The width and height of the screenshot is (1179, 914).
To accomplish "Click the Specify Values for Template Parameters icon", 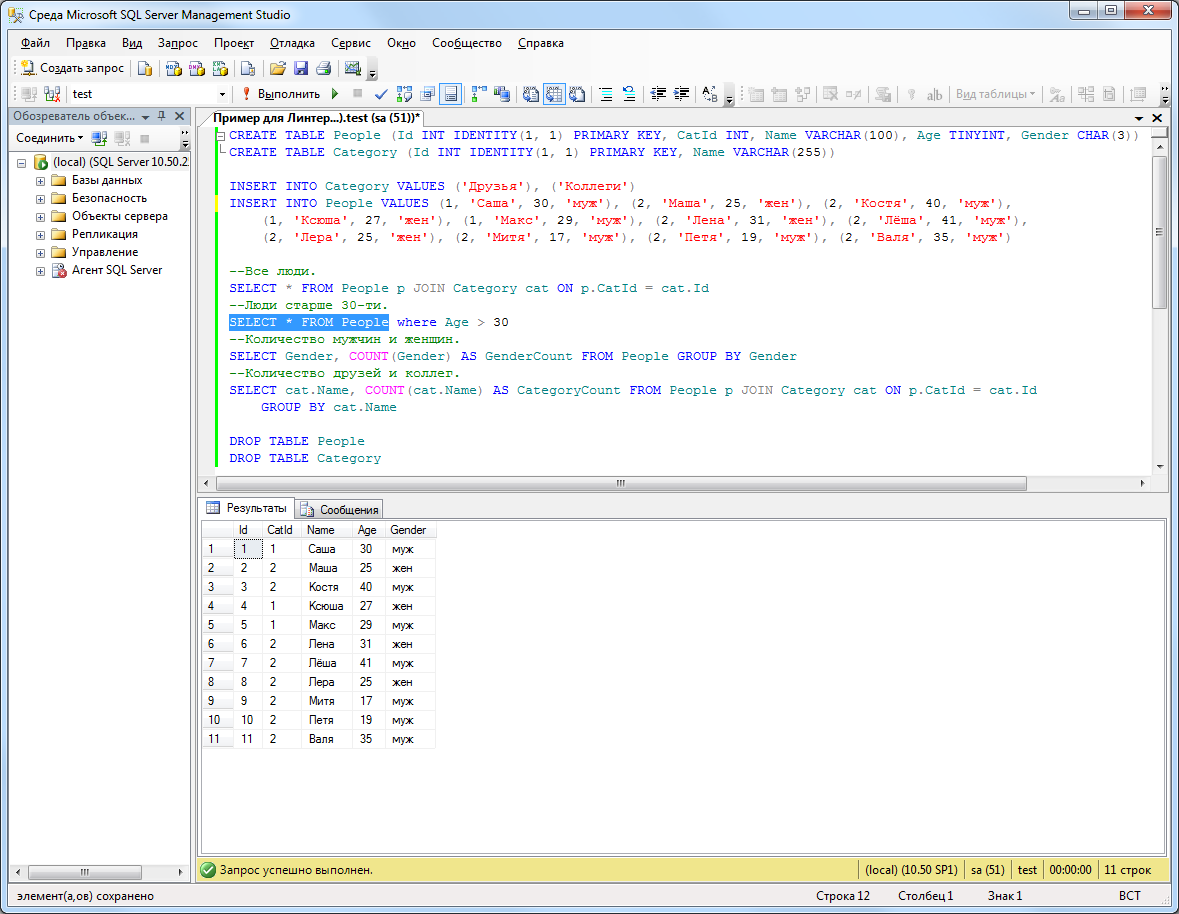I will pyautogui.click(x=710, y=94).
